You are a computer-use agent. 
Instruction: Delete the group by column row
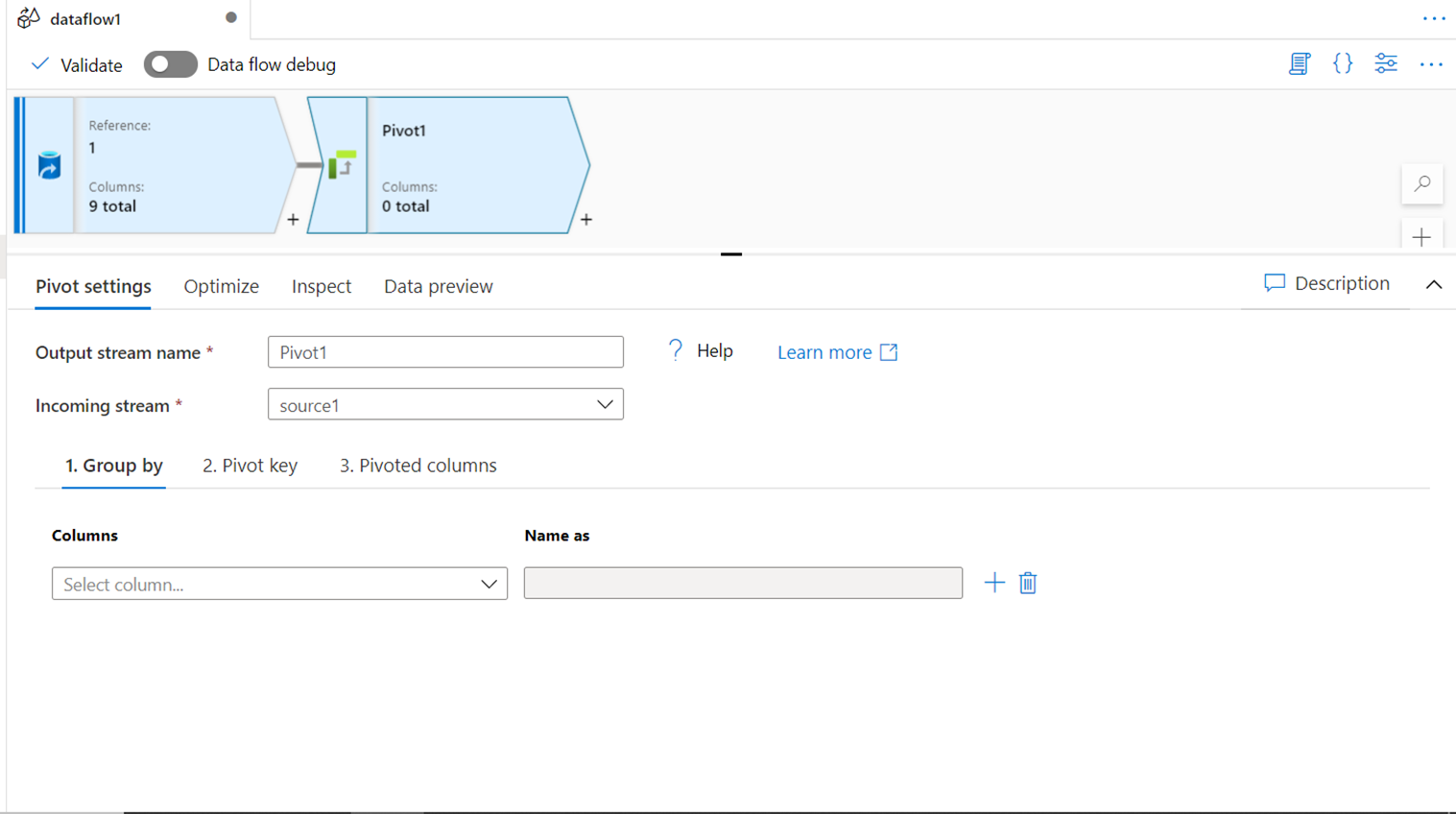(x=1028, y=583)
